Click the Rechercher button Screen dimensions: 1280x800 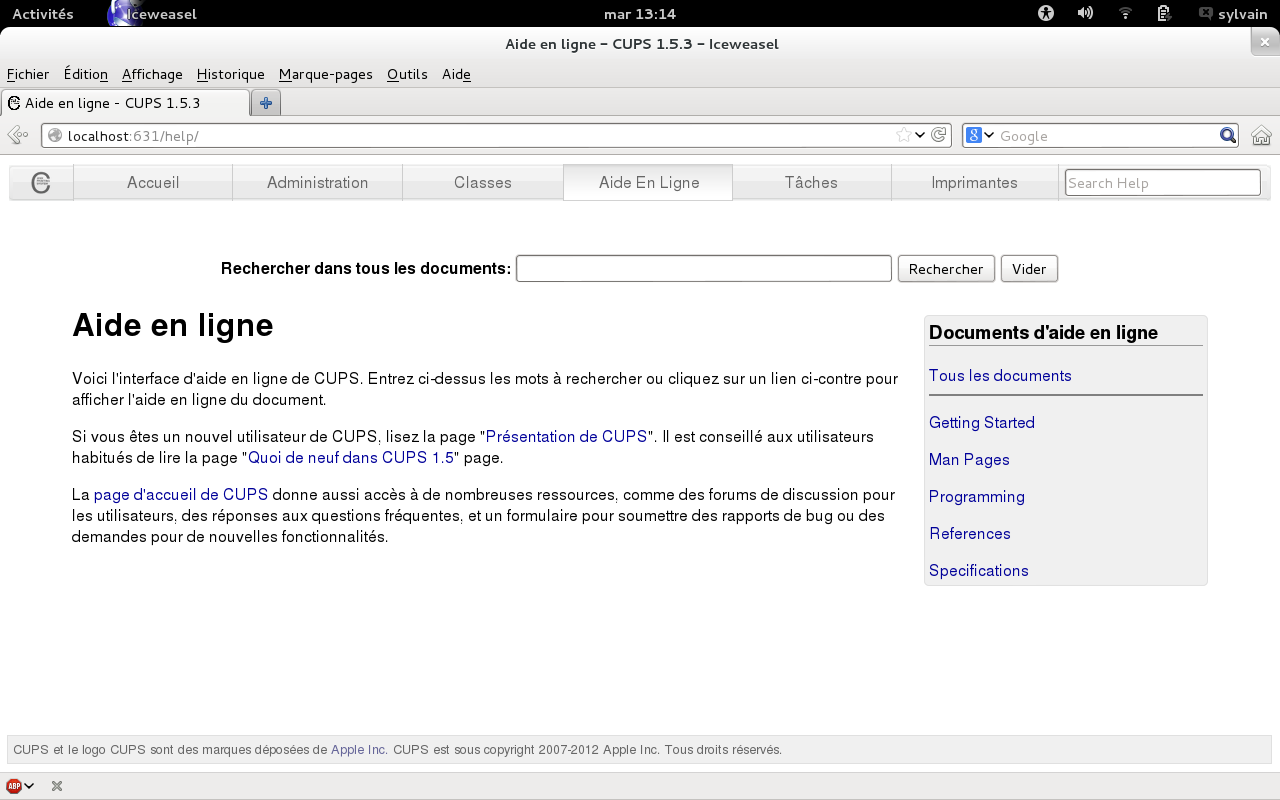pos(946,269)
